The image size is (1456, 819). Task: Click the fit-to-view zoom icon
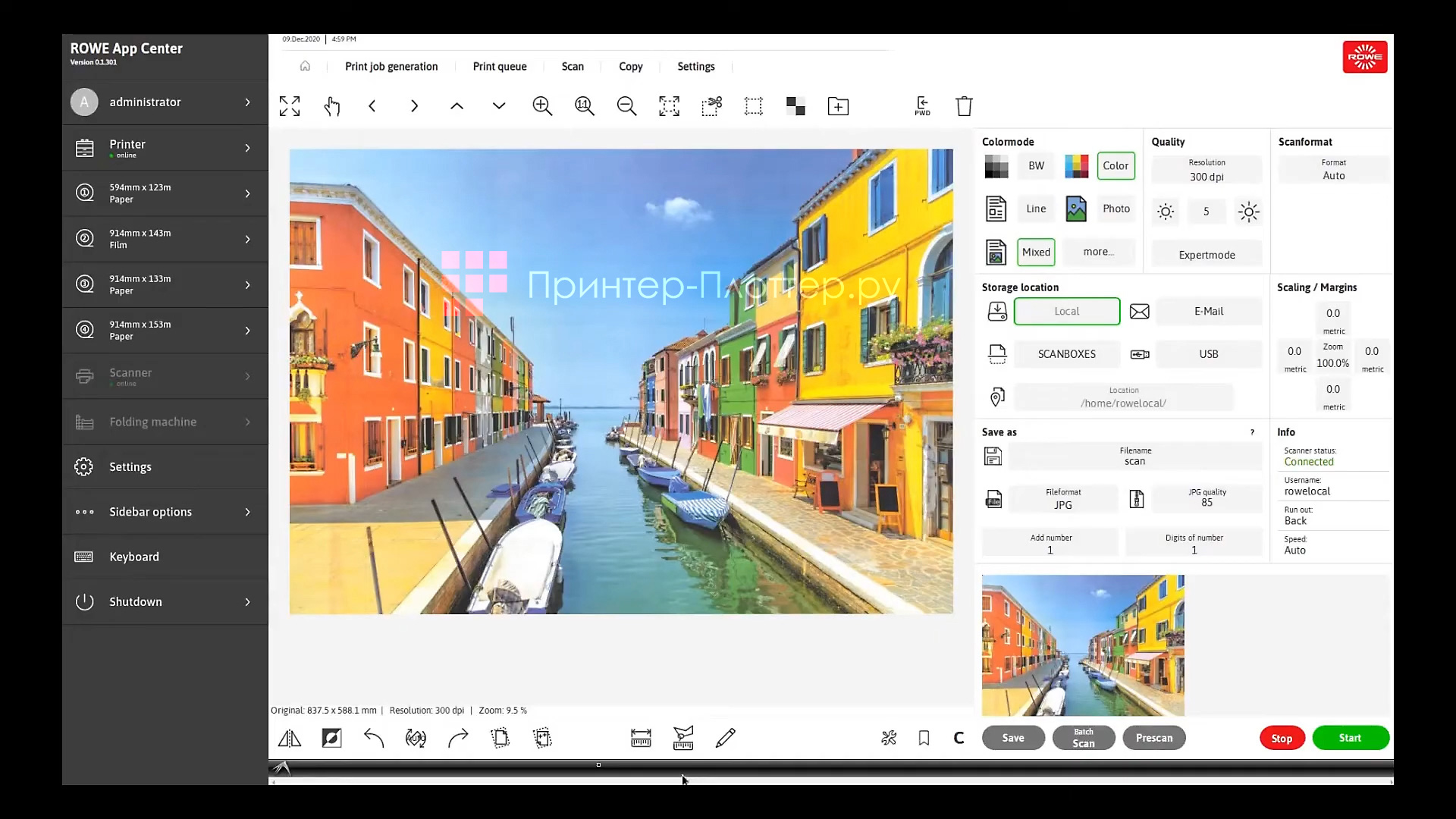(670, 105)
